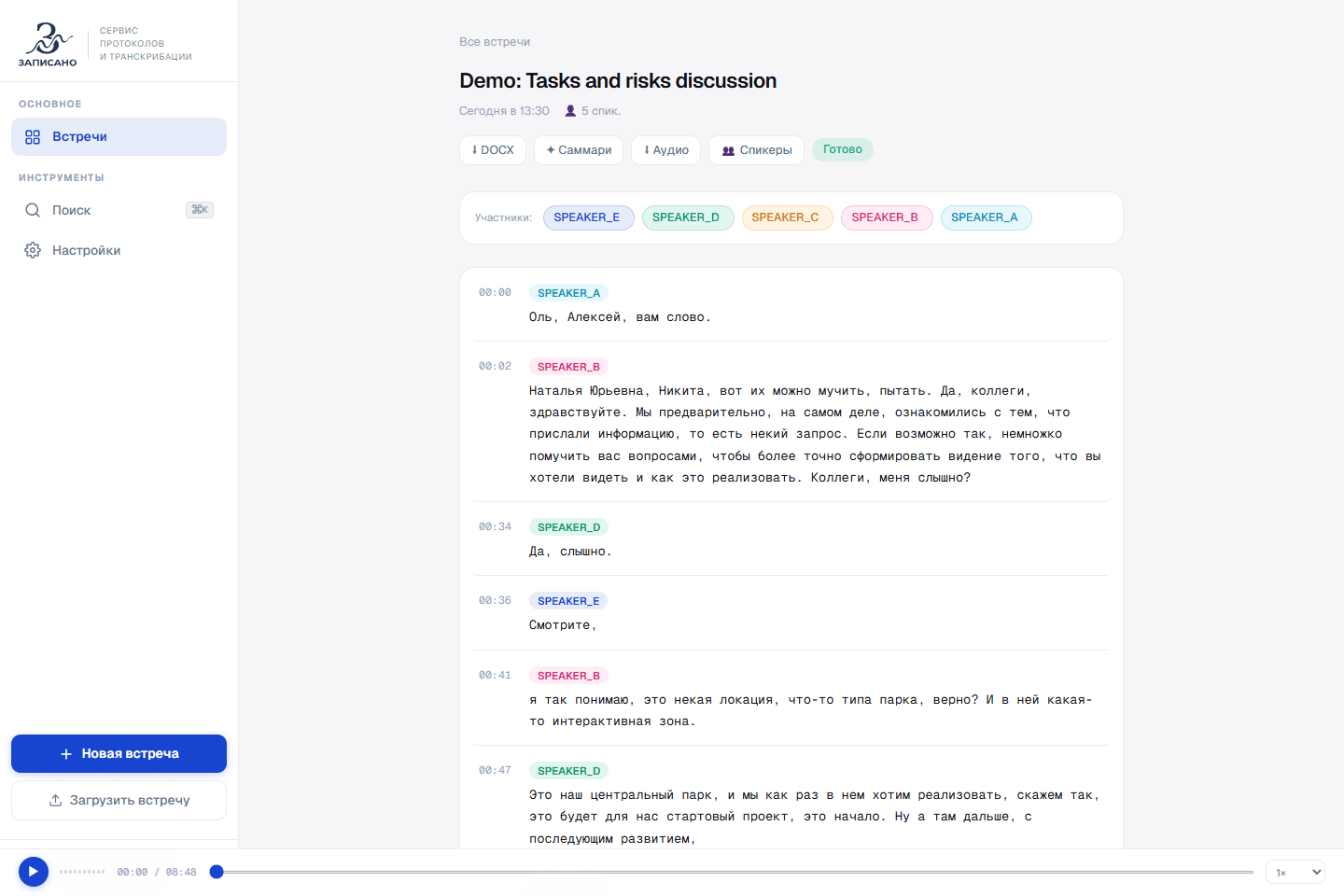1344x896 pixels.
Task: Click the settings gear icon
Action: [33, 250]
